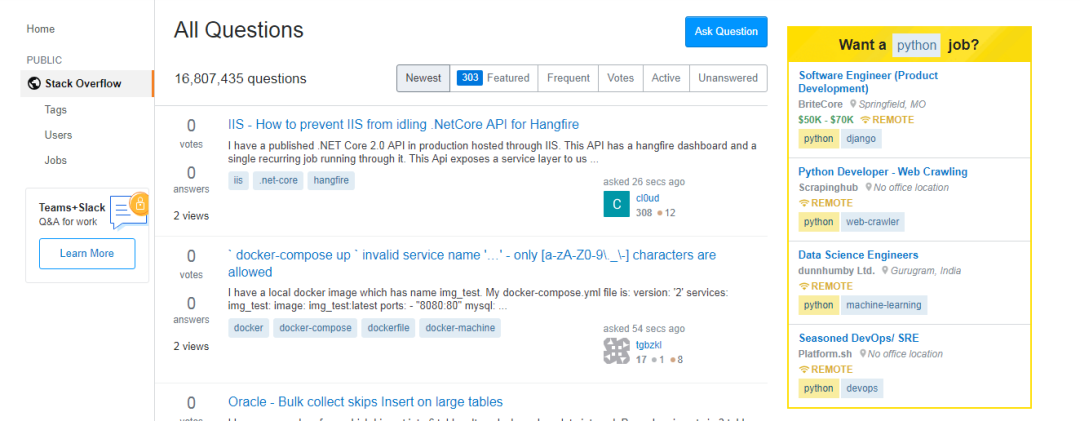This screenshot has height=421, width=1080.
Task: Click the 16,807,435 questions count
Action: 240,79
